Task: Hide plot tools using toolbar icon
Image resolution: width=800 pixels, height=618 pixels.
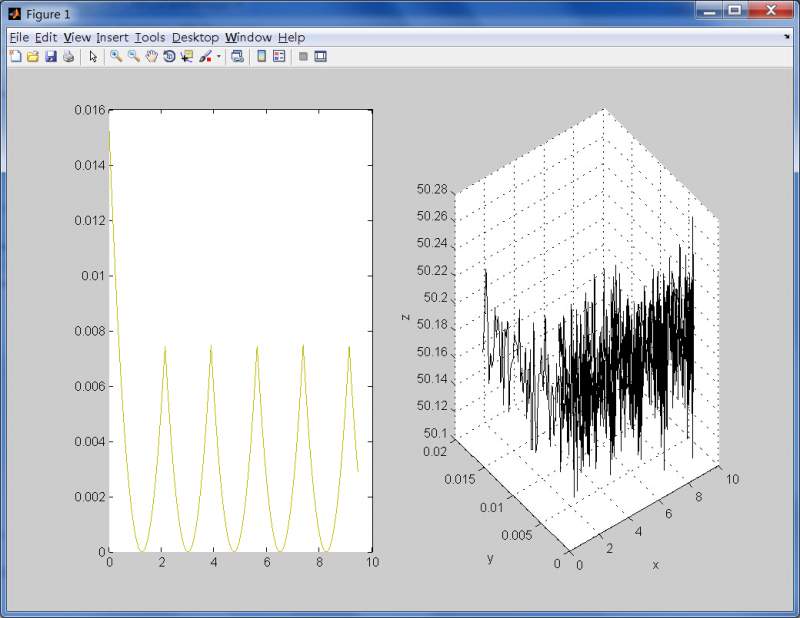Action: [x=303, y=57]
